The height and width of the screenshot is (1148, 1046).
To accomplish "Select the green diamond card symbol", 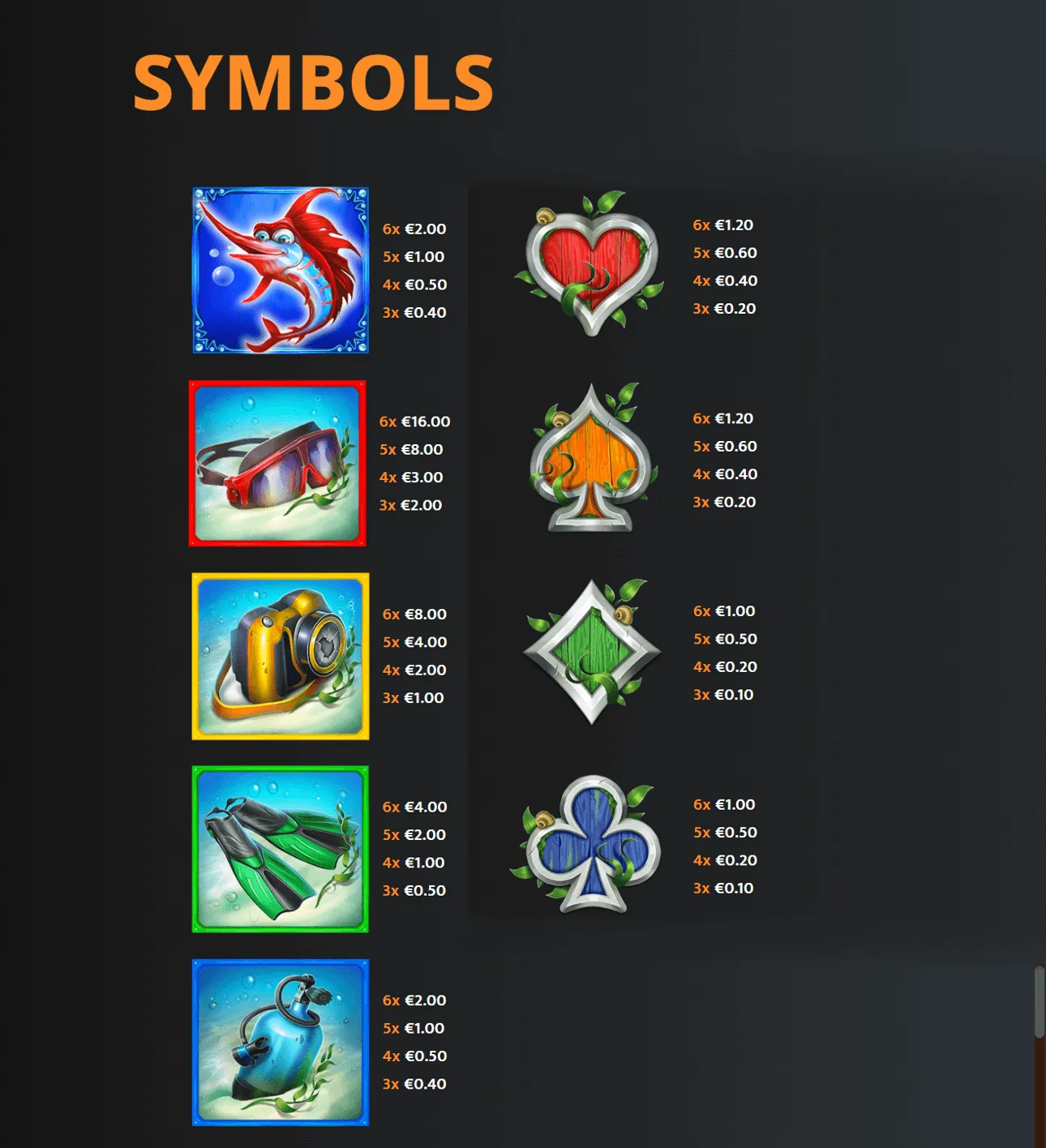I will 592,651.
